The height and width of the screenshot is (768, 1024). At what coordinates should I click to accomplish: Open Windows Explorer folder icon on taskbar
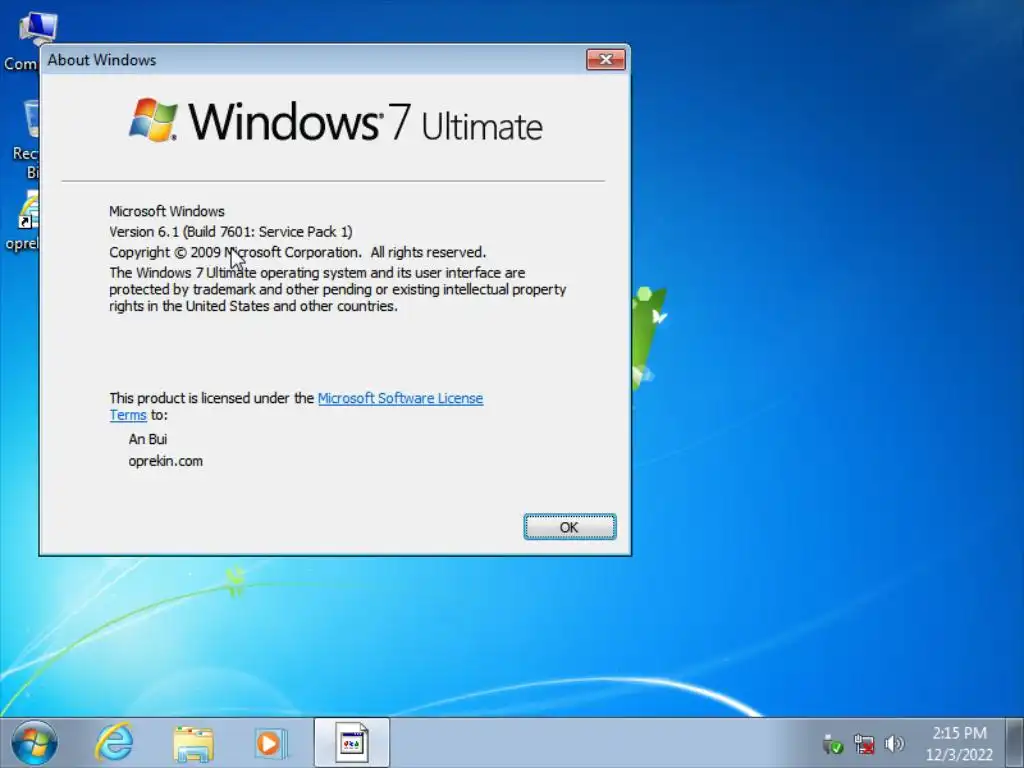pyautogui.click(x=193, y=743)
